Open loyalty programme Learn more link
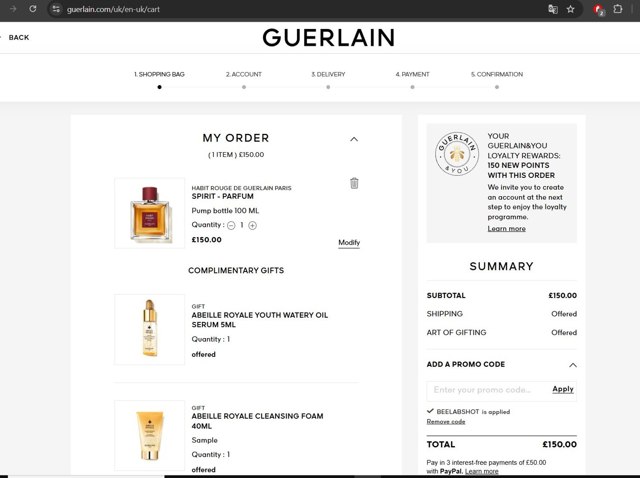This screenshot has height=478, width=640. pos(507,229)
